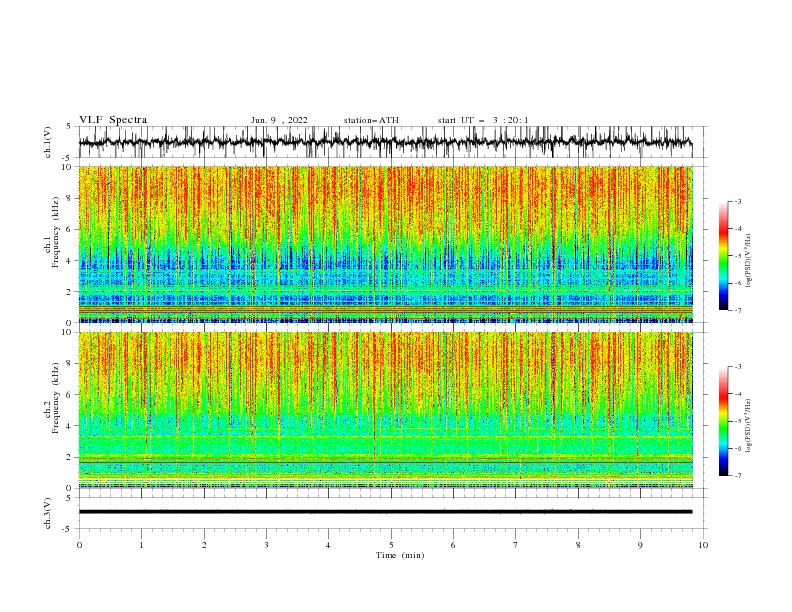This screenshot has width=792, height=612.
Task: Click the 'start UT = 3 :20: 1' text
Action: pos(483,120)
